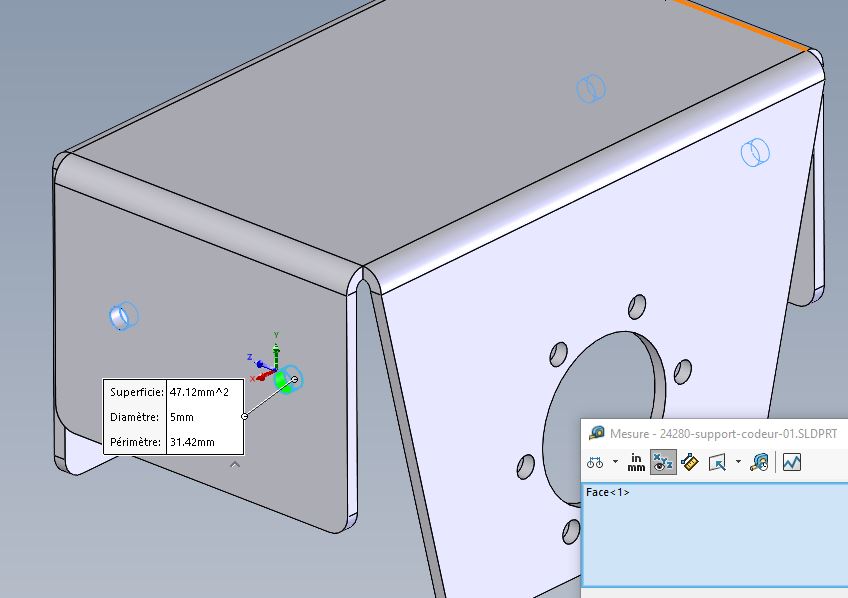Click the Mesure tape-measure icon in title bar
This screenshot has width=848, height=598.
[597, 433]
